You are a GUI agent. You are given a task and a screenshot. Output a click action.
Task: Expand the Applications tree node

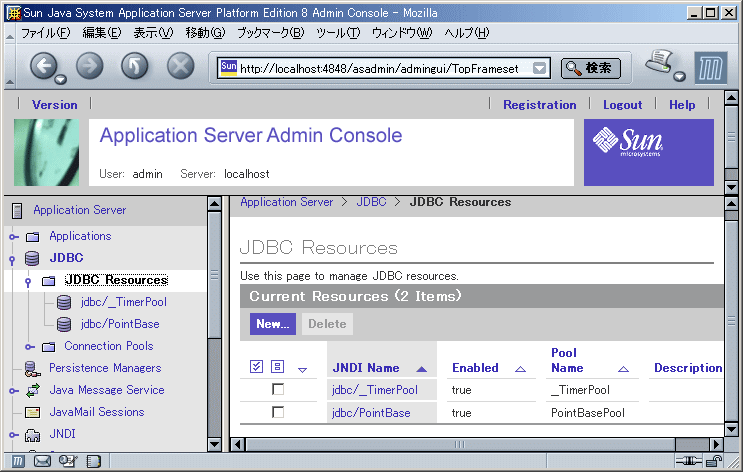pyautogui.click(x=14, y=236)
